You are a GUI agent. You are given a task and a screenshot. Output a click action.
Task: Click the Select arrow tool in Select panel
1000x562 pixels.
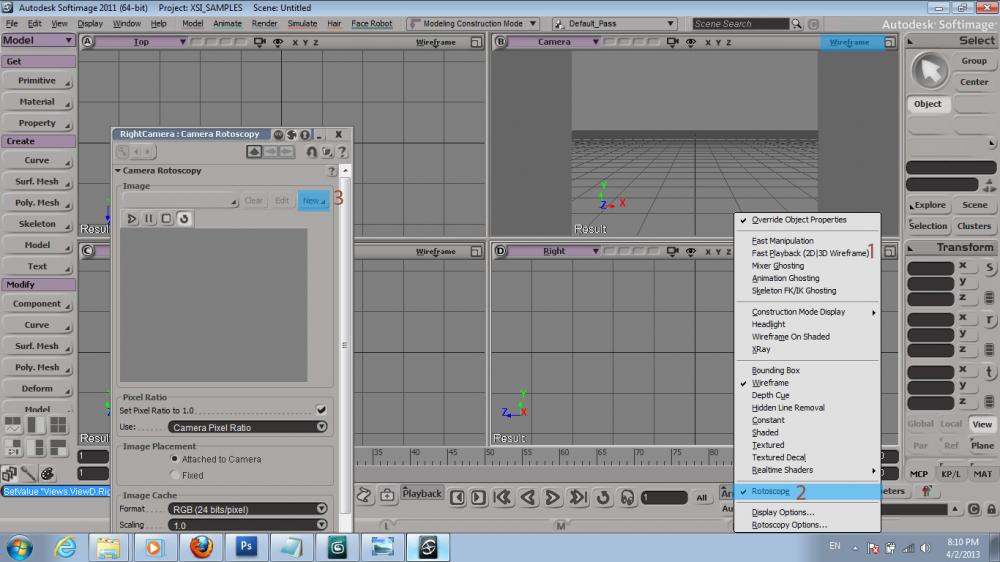931,72
